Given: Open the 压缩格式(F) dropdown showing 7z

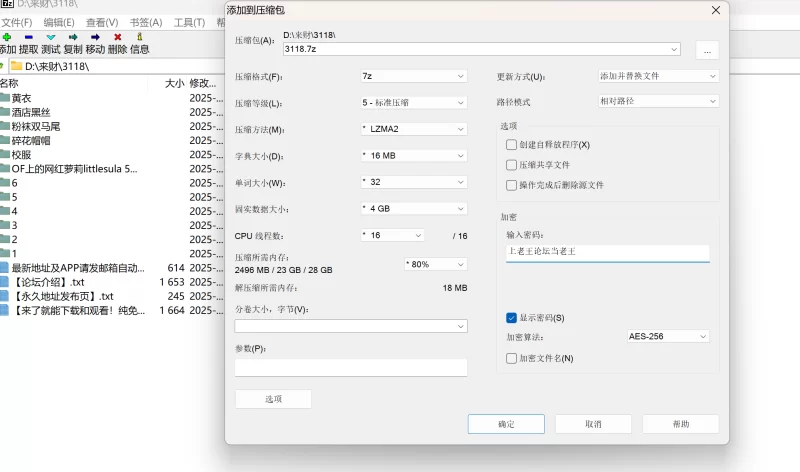Looking at the screenshot, I should [414, 76].
